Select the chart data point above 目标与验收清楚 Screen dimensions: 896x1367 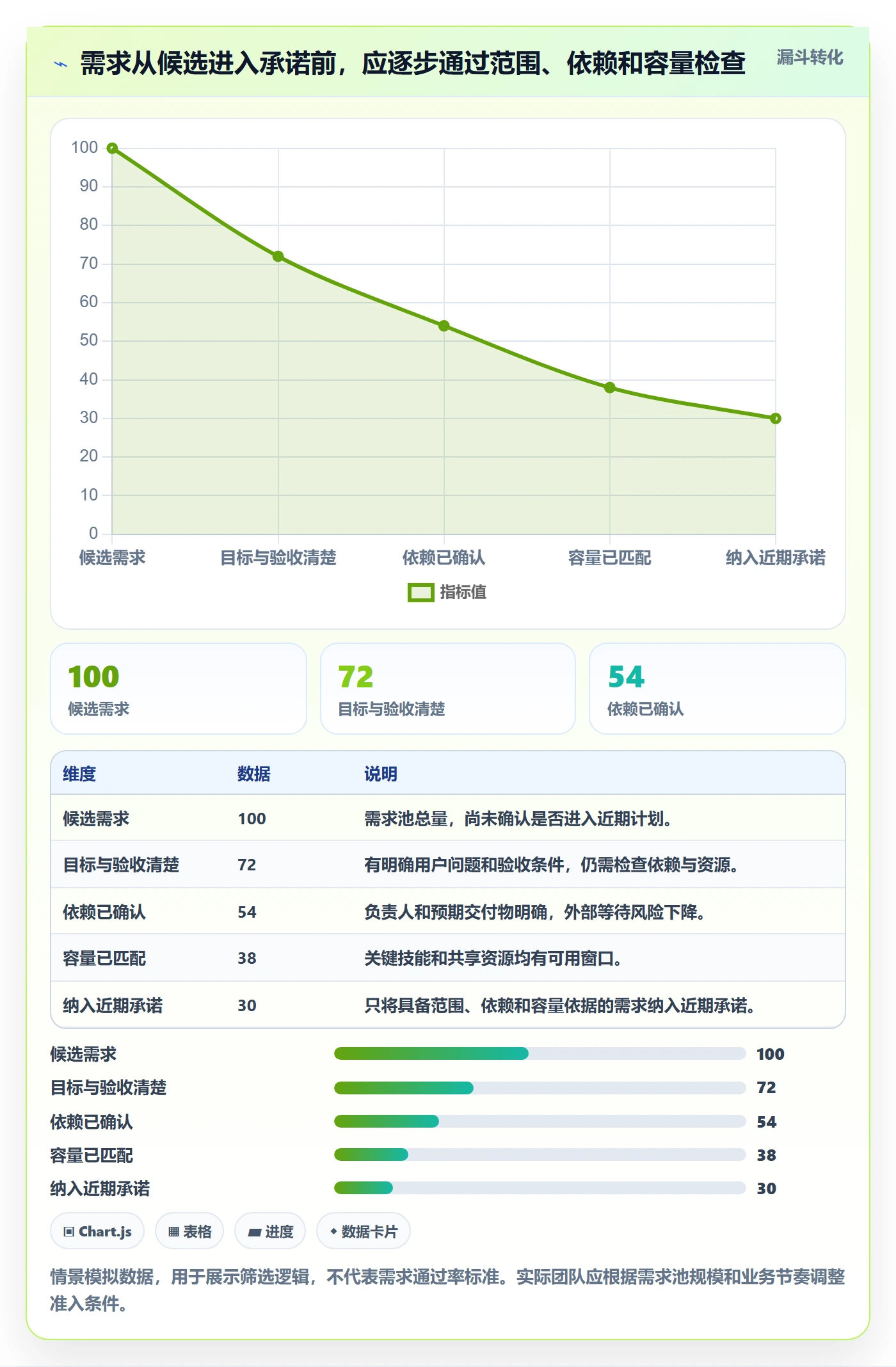pyautogui.click(x=278, y=257)
